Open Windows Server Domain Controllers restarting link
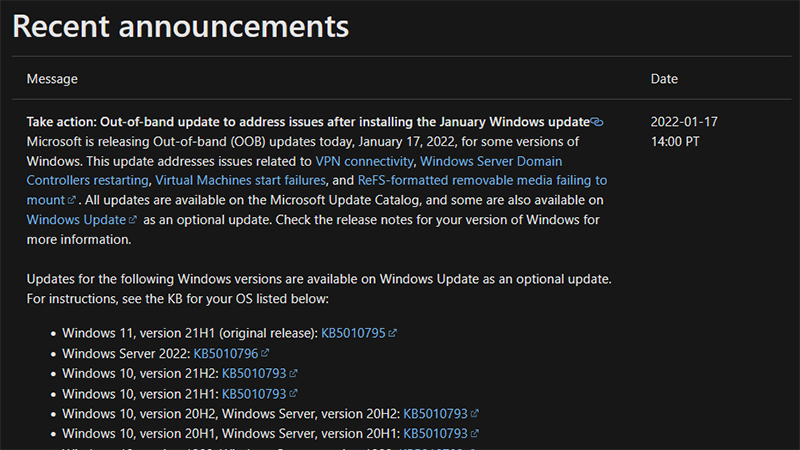The image size is (800, 450). tap(490, 161)
